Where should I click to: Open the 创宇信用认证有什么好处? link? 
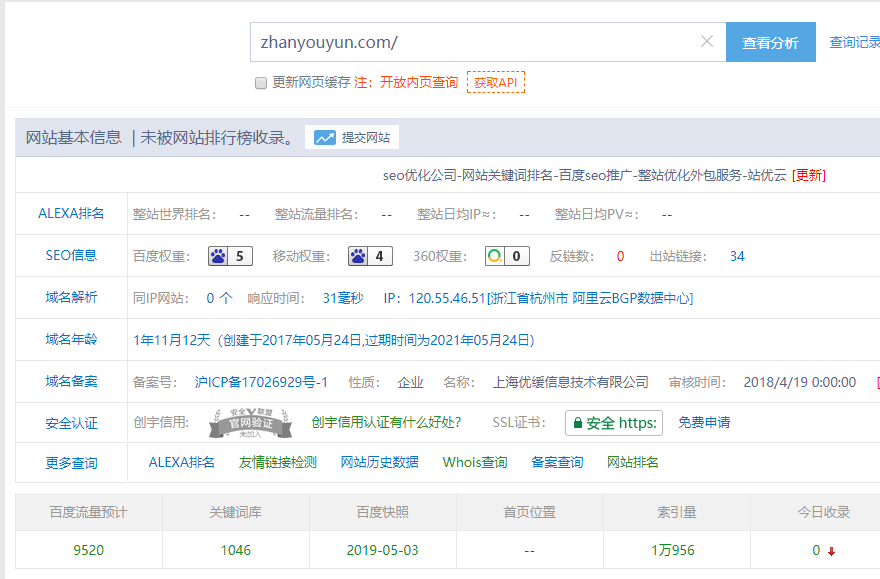pyautogui.click(x=386, y=422)
